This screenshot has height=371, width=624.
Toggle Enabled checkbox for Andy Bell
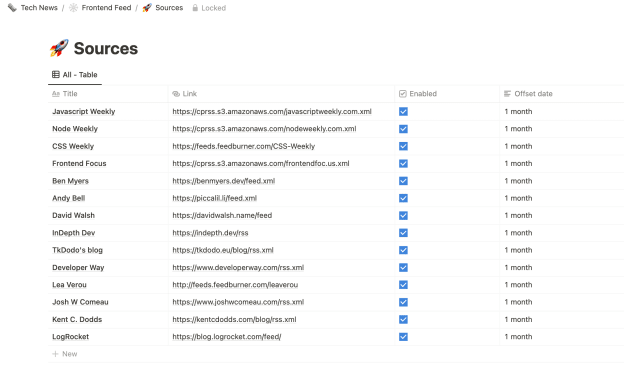point(403,198)
